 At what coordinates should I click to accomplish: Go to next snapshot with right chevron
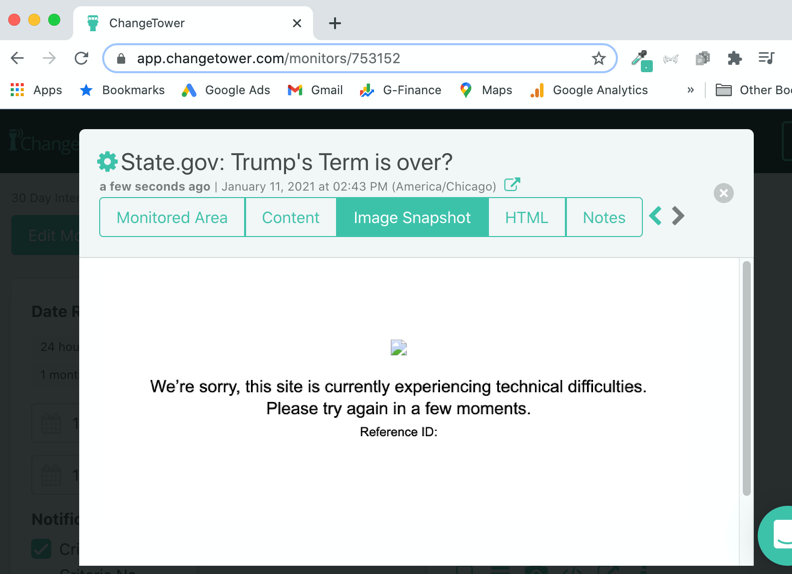point(678,216)
